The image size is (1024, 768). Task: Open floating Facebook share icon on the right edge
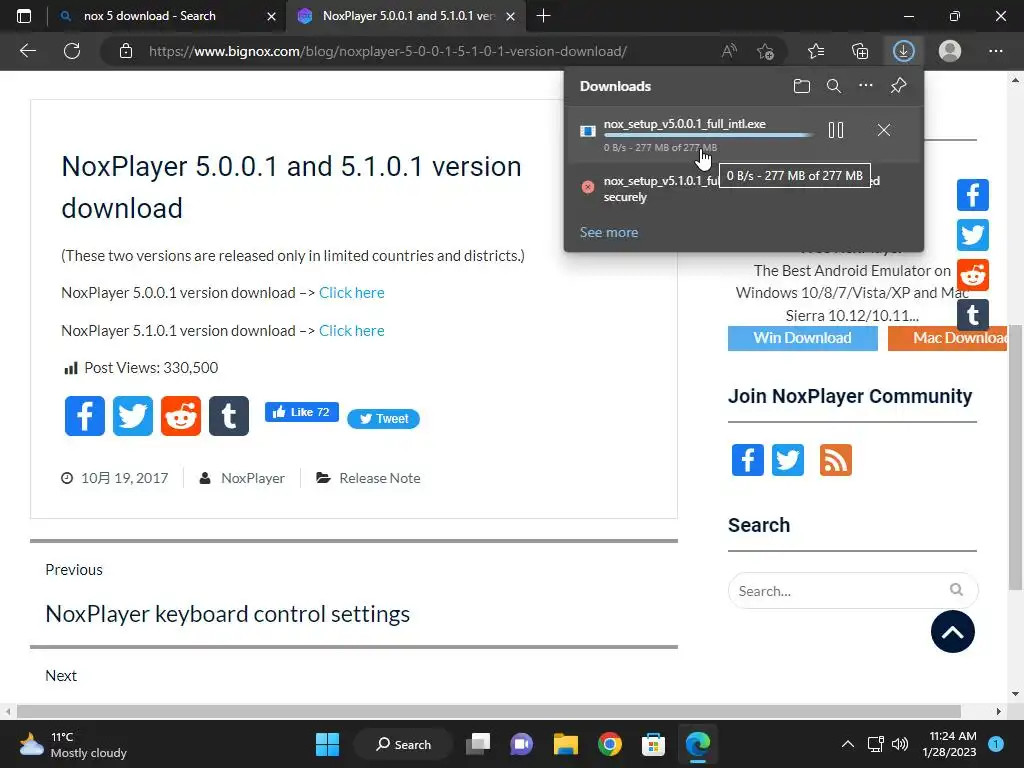[973, 195]
